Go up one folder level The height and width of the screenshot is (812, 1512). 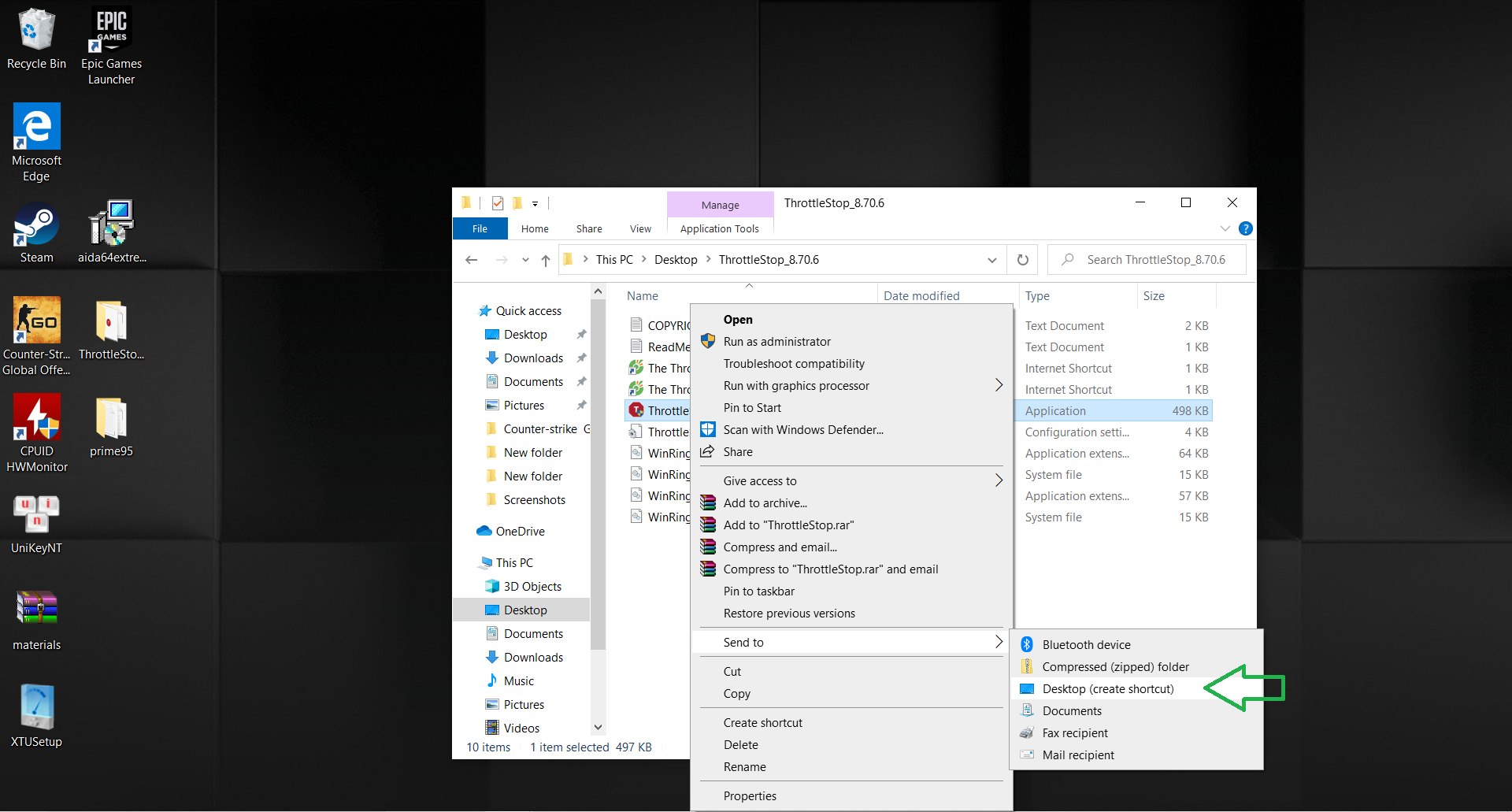point(545,260)
